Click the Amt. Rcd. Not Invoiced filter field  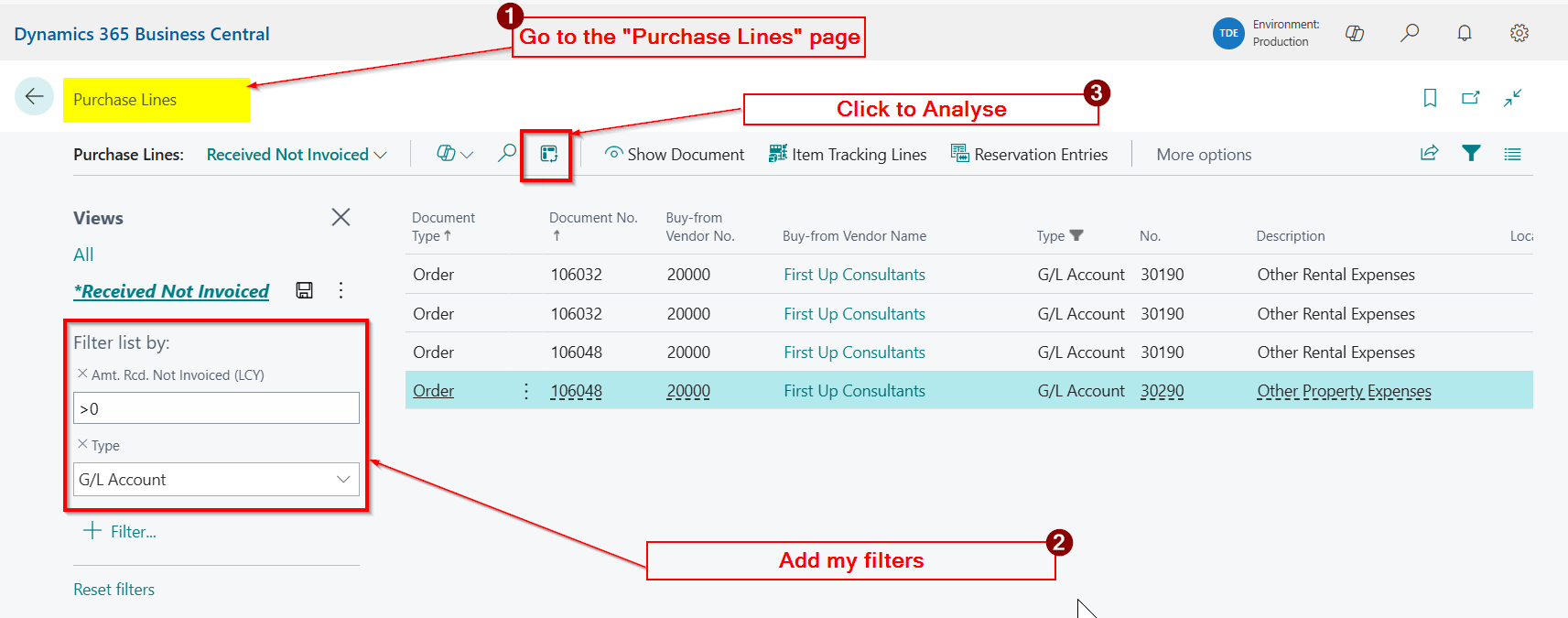216,408
